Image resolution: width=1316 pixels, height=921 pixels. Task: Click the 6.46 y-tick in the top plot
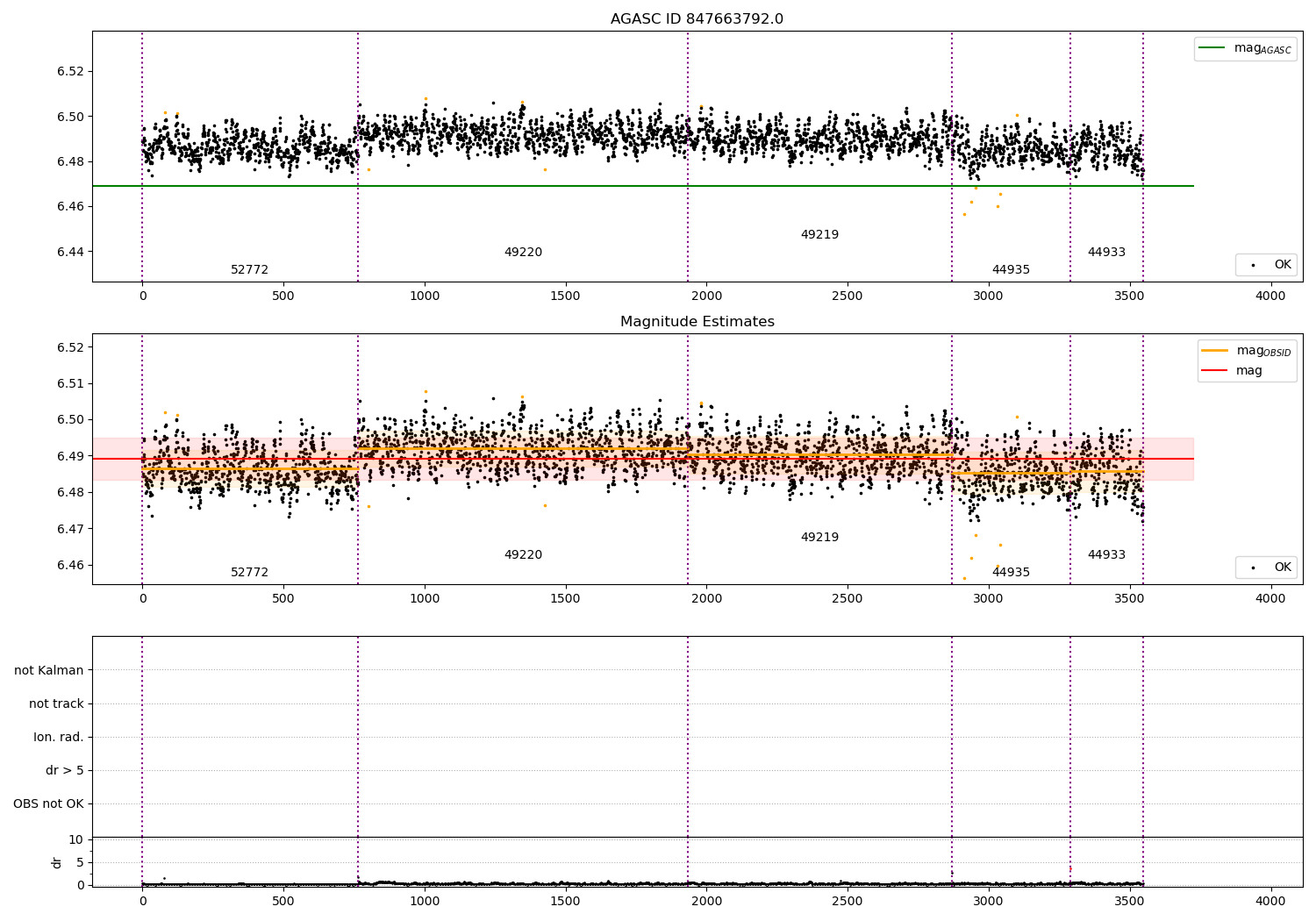tap(69, 206)
